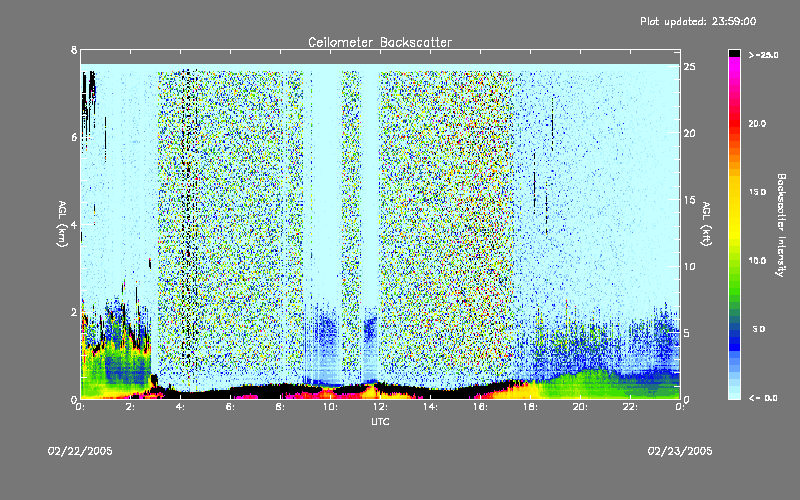Screen dimensions: 800x500
Task: Click the "2:" tick on the UTC axis
Action: [130, 407]
